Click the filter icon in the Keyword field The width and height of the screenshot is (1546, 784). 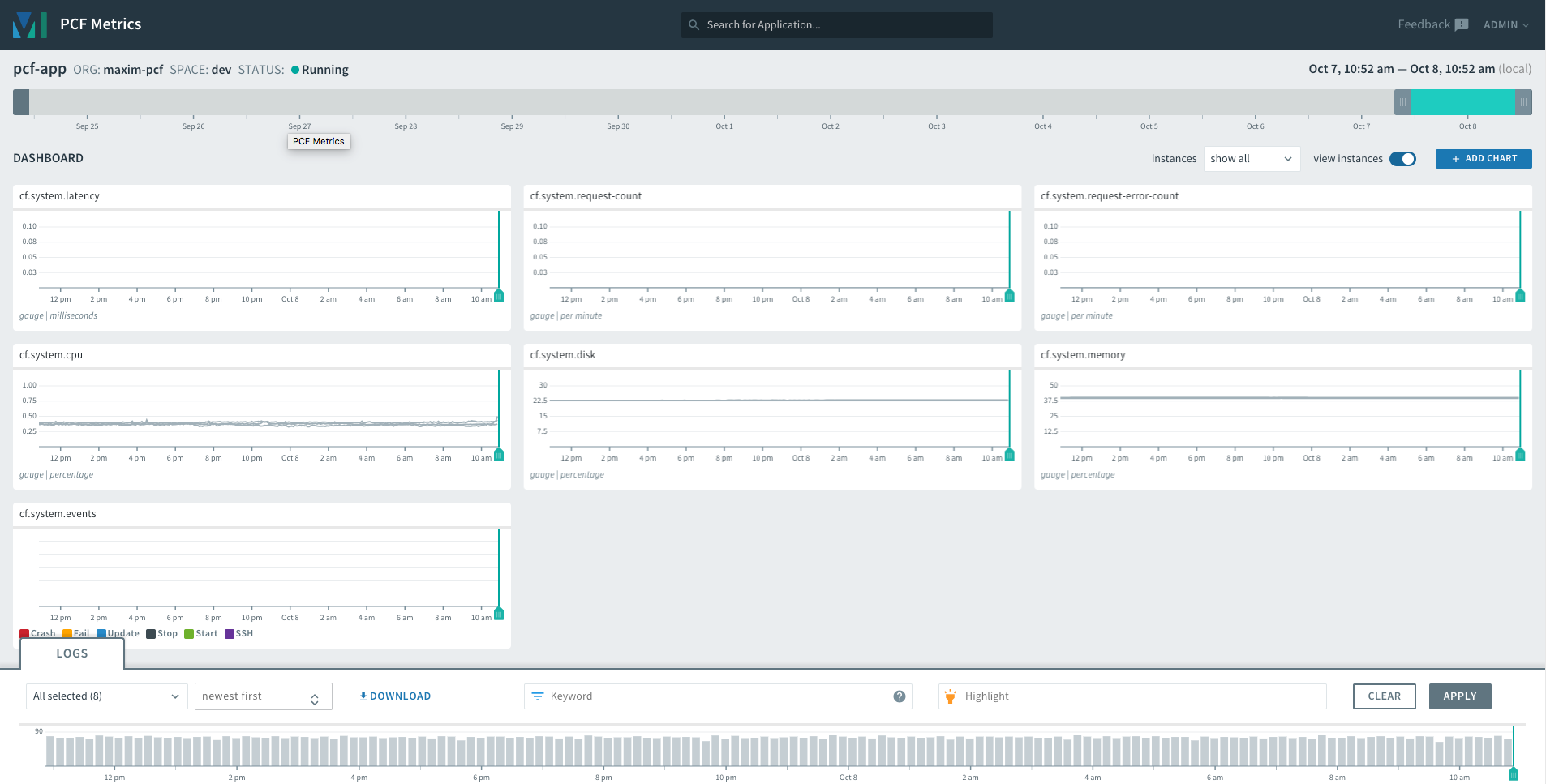click(x=539, y=696)
